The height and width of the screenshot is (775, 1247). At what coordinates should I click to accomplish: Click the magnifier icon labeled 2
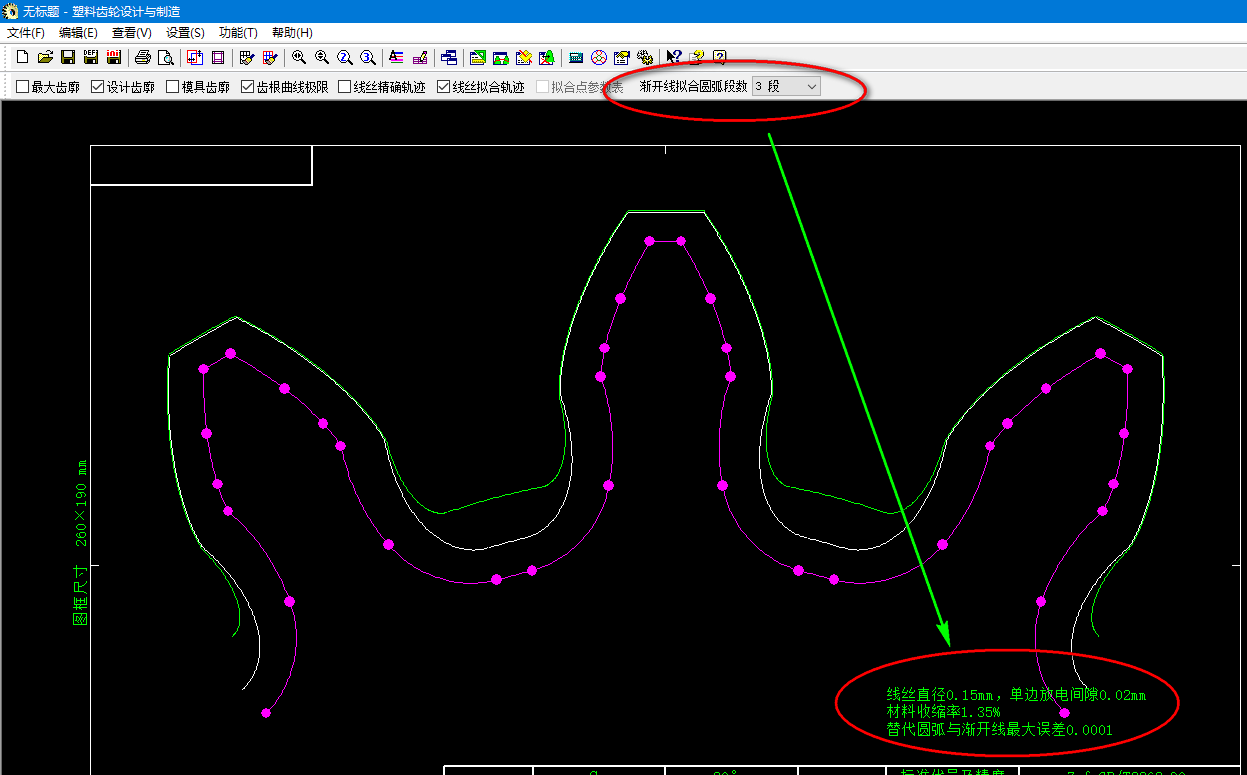[345, 57]
